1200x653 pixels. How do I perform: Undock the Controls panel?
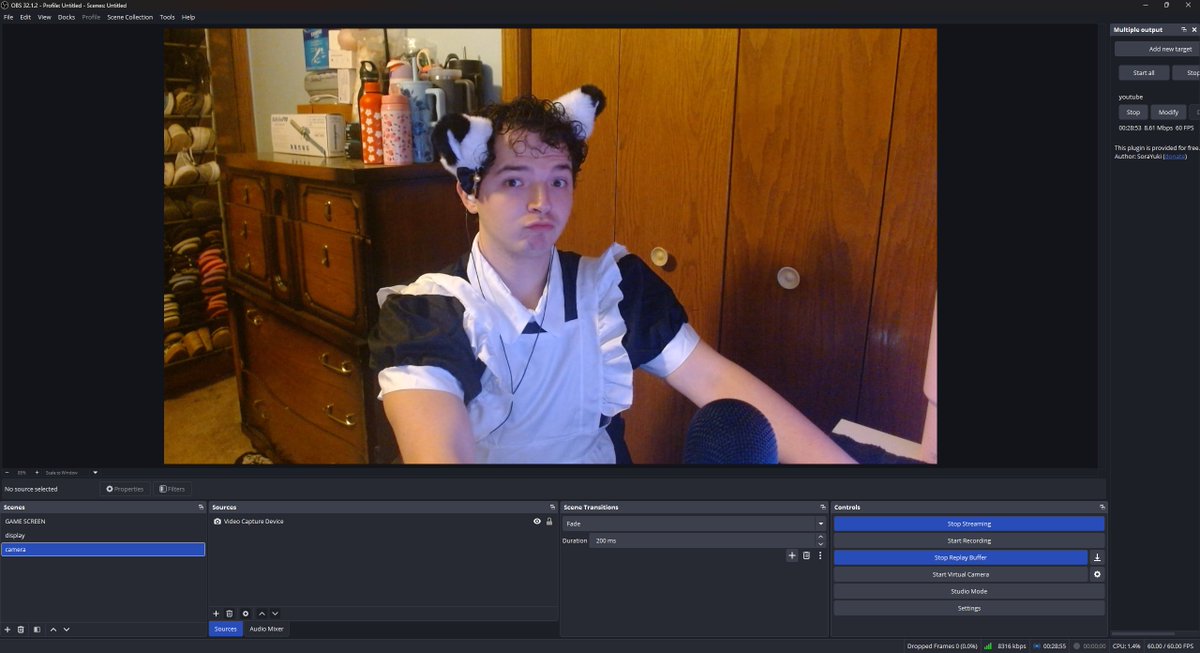(1102, 507)
